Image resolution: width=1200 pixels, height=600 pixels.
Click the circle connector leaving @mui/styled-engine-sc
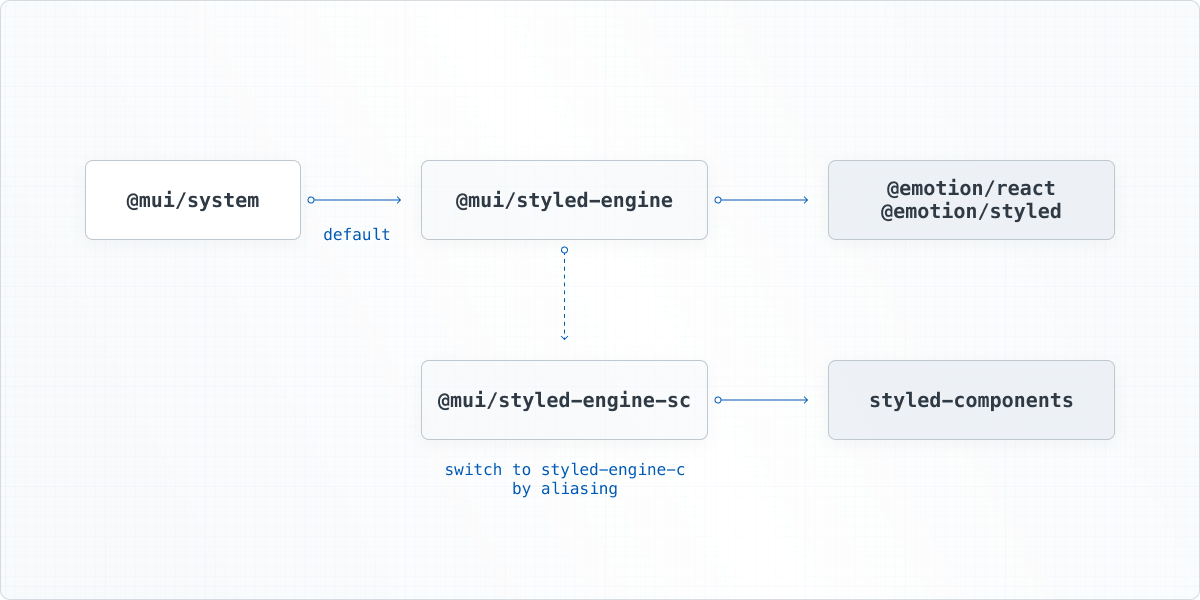716,399
